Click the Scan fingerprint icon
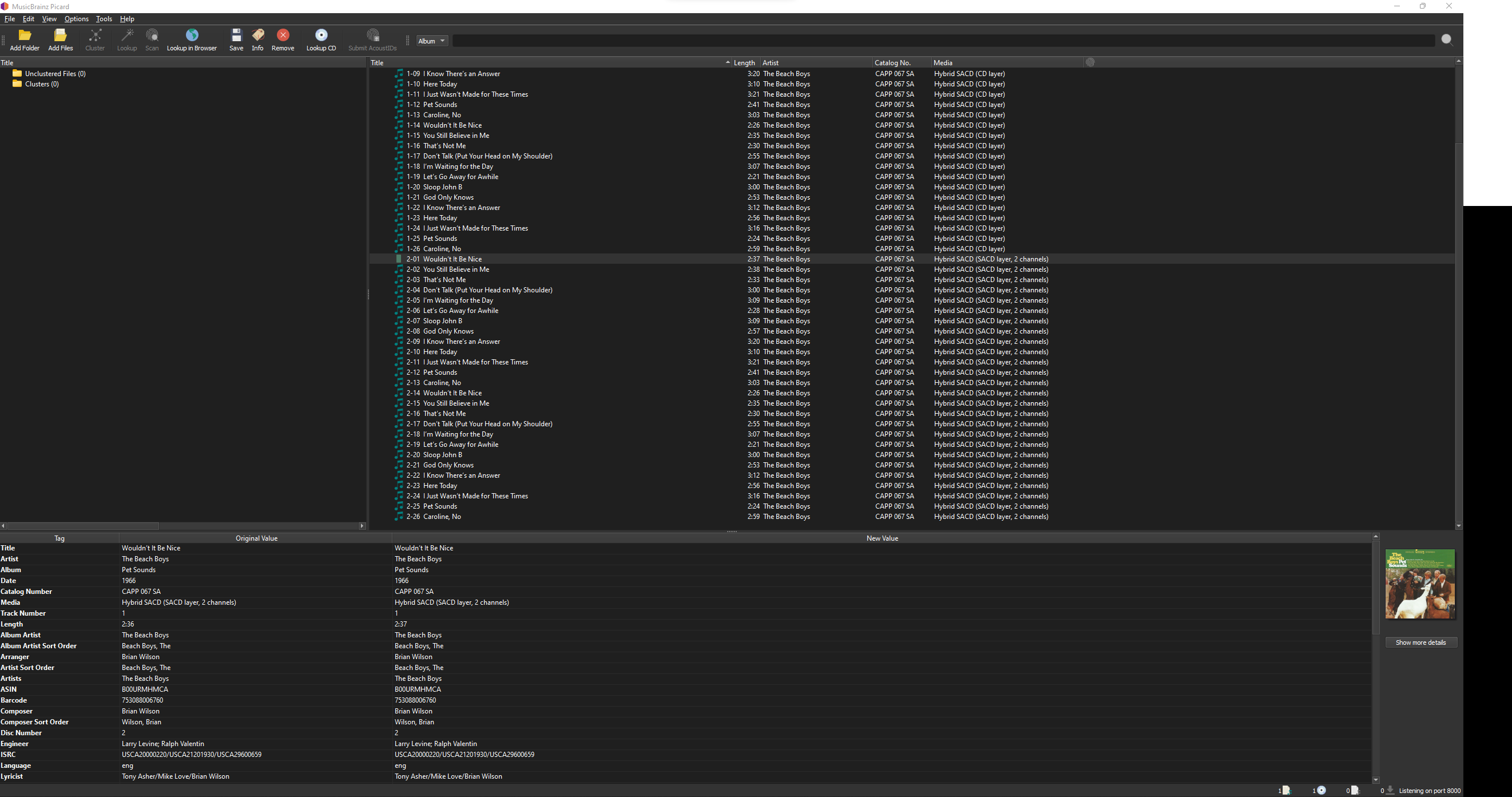 [x=152, y=35]
